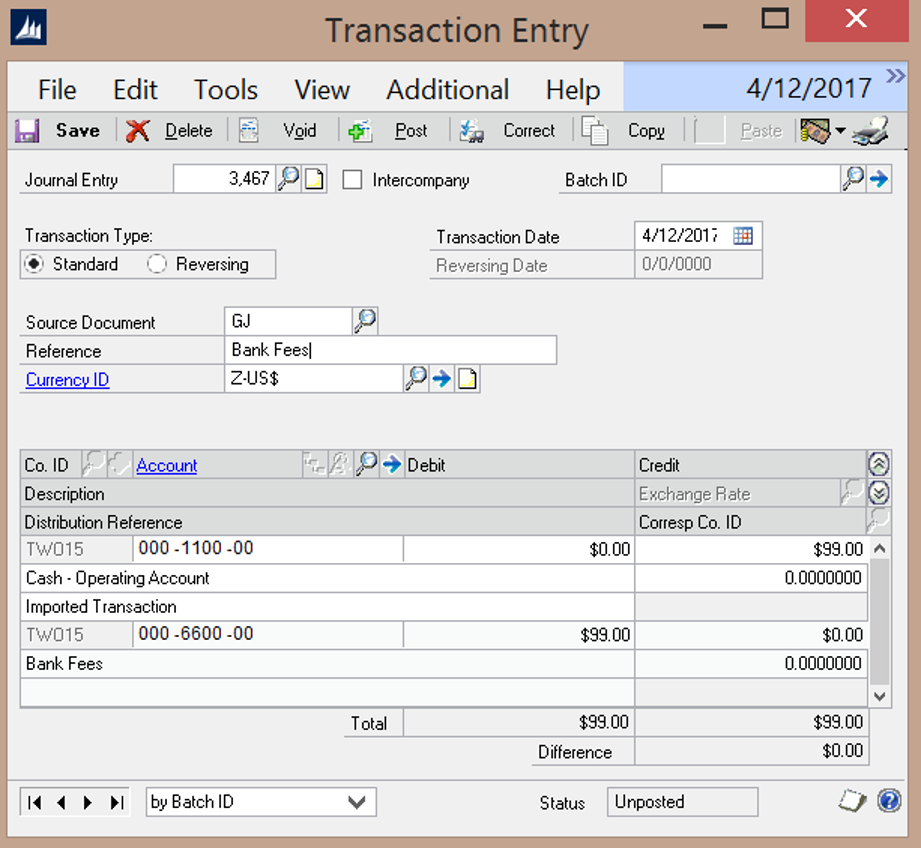The image size is (921, 848).
Task: Click the Post toolbar icon
Action: click(x=360, y=131)
